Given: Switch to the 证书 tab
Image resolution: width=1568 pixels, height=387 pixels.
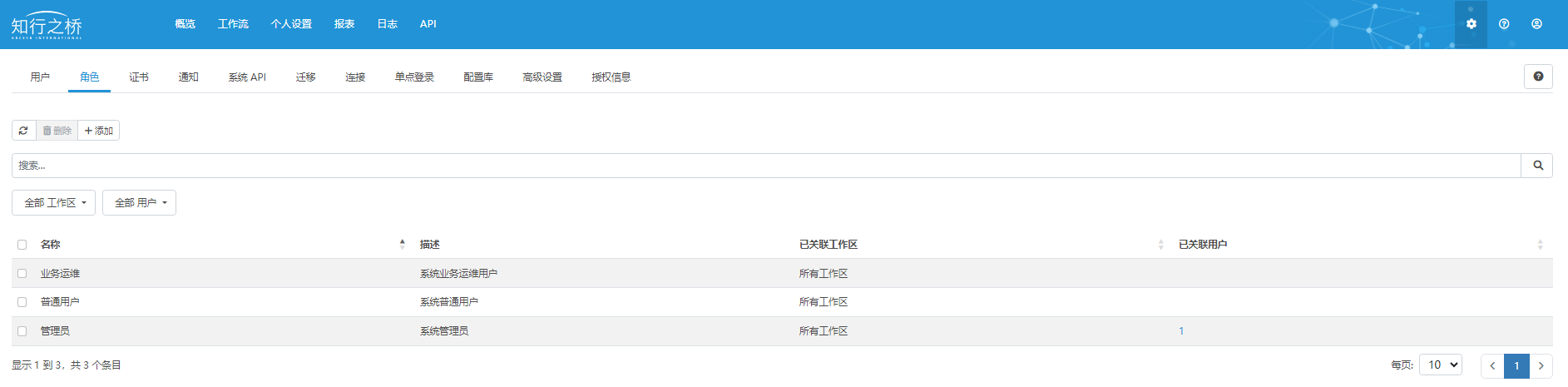Looking at the screenshot, I should (139, 77).
